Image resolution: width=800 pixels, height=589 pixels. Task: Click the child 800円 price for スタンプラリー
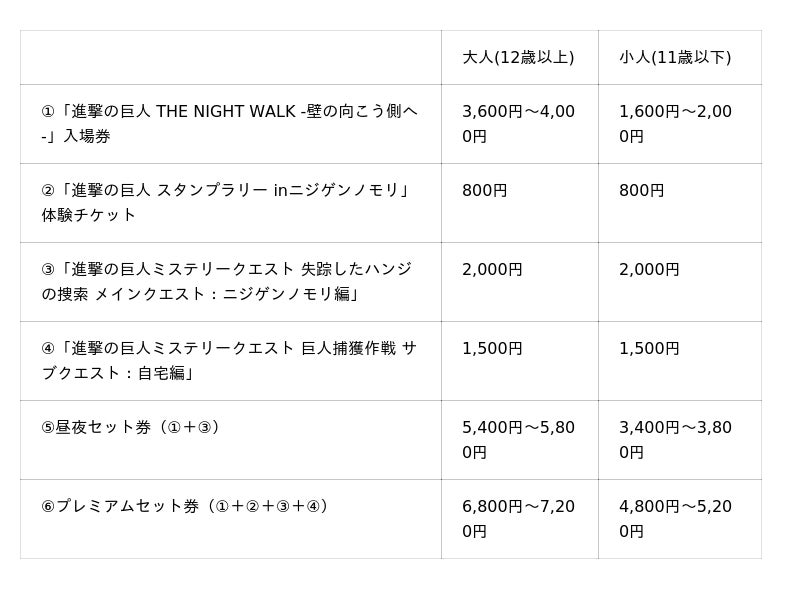[x=642, y=190]
